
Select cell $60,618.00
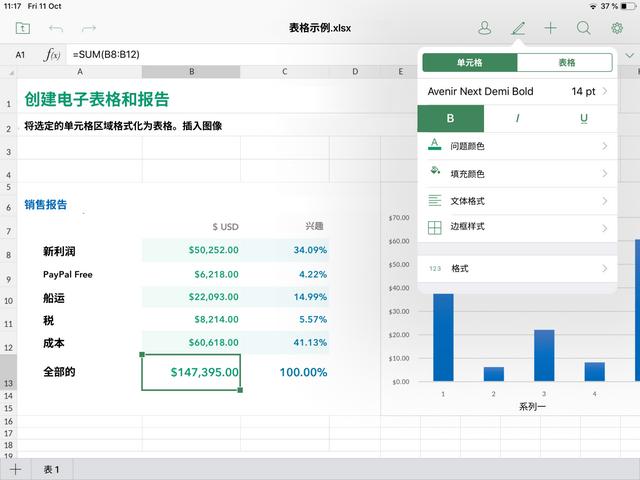coord(191,342)
